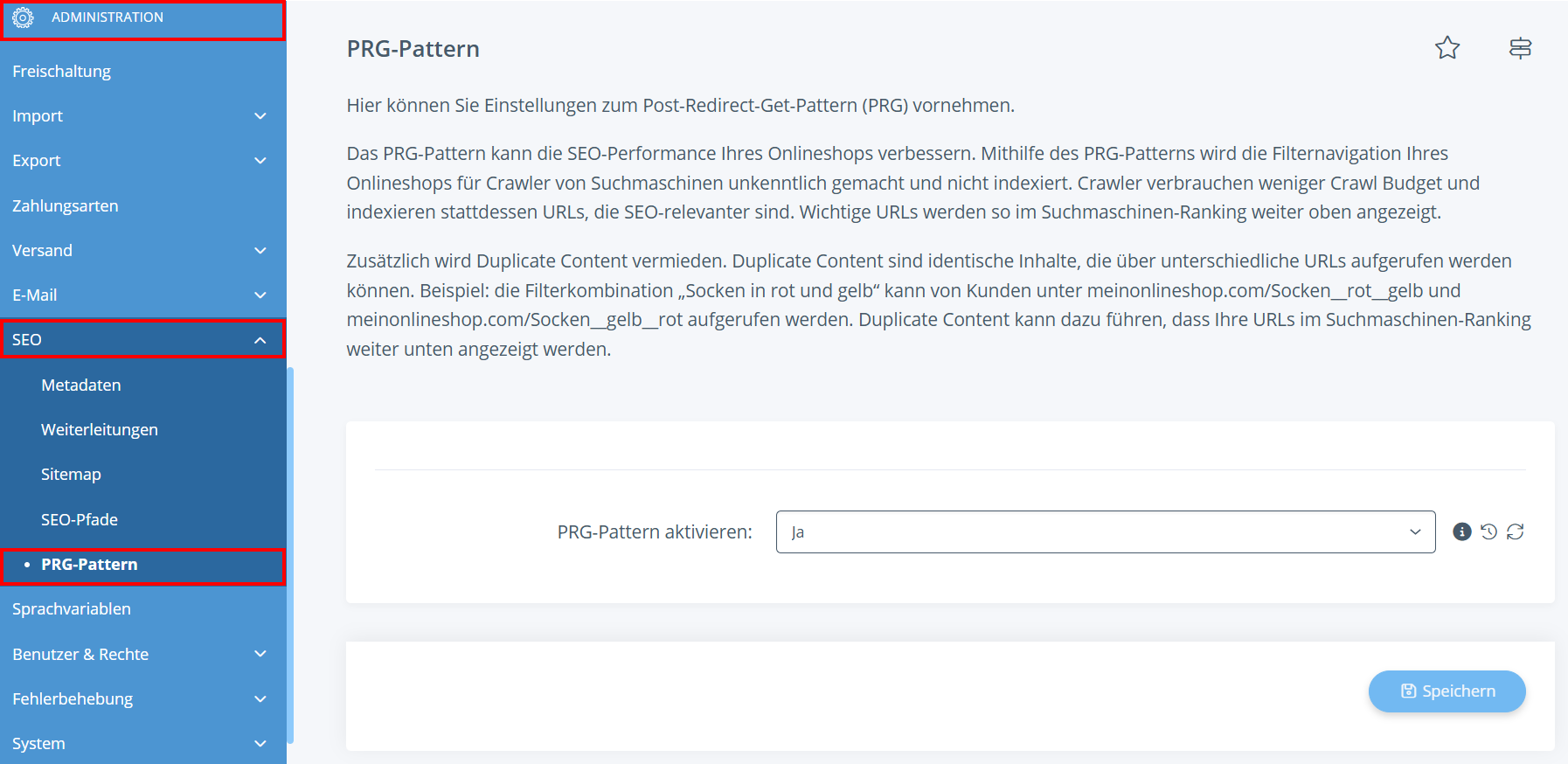Expand the Import menu section
Image resolution: width=1568 pixels, height=764 pixels.
pyautogui.click(x=260, y=116)
